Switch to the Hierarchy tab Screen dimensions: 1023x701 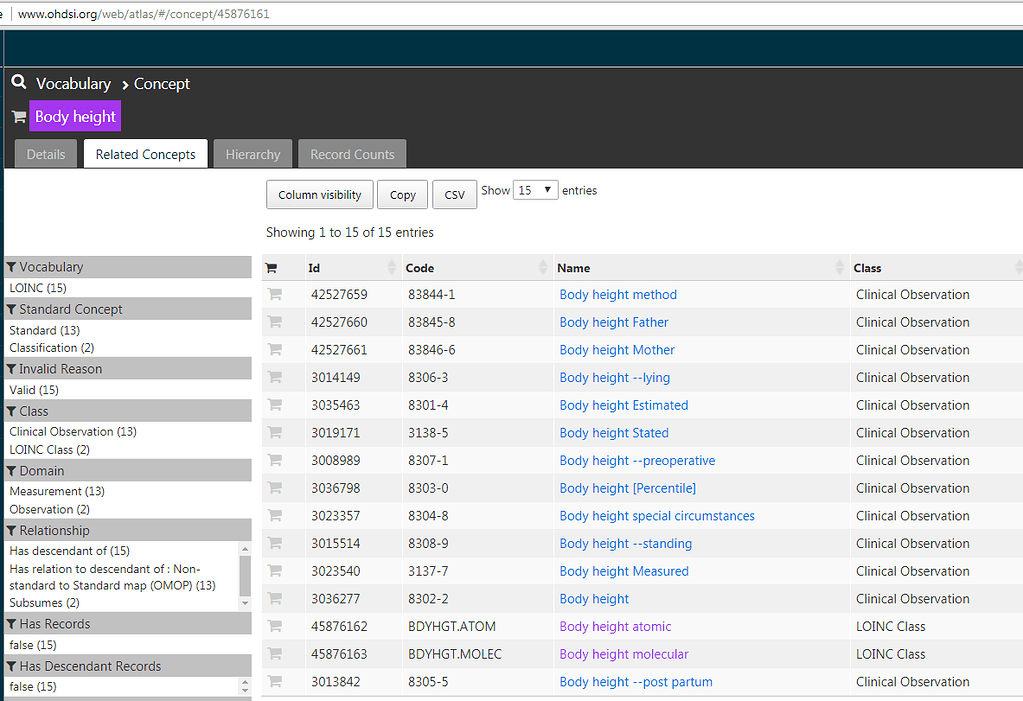(252, 153)
